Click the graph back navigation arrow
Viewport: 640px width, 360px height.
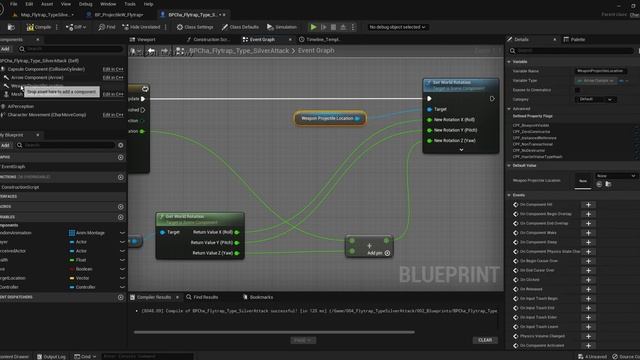point(151,51)
